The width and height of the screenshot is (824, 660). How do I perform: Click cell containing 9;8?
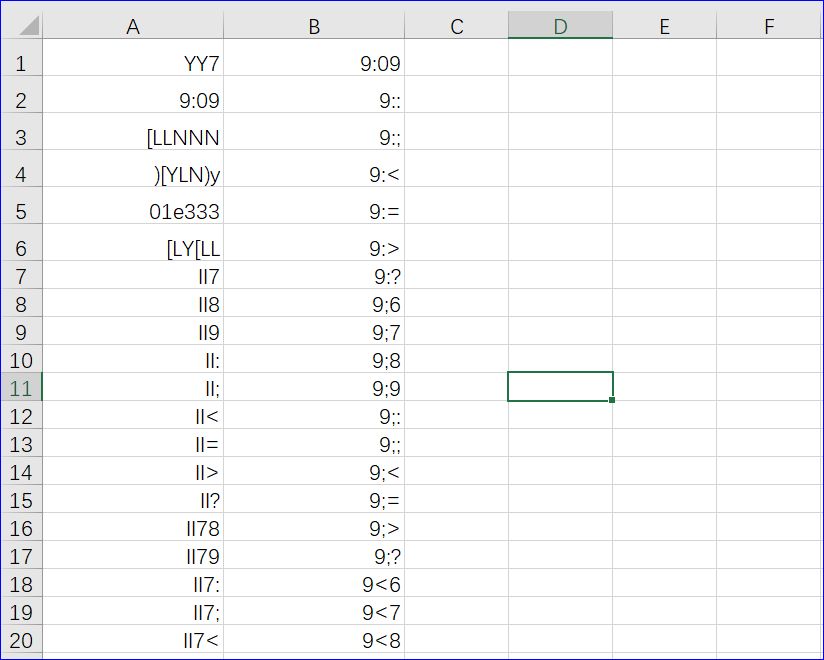(314, 360)
